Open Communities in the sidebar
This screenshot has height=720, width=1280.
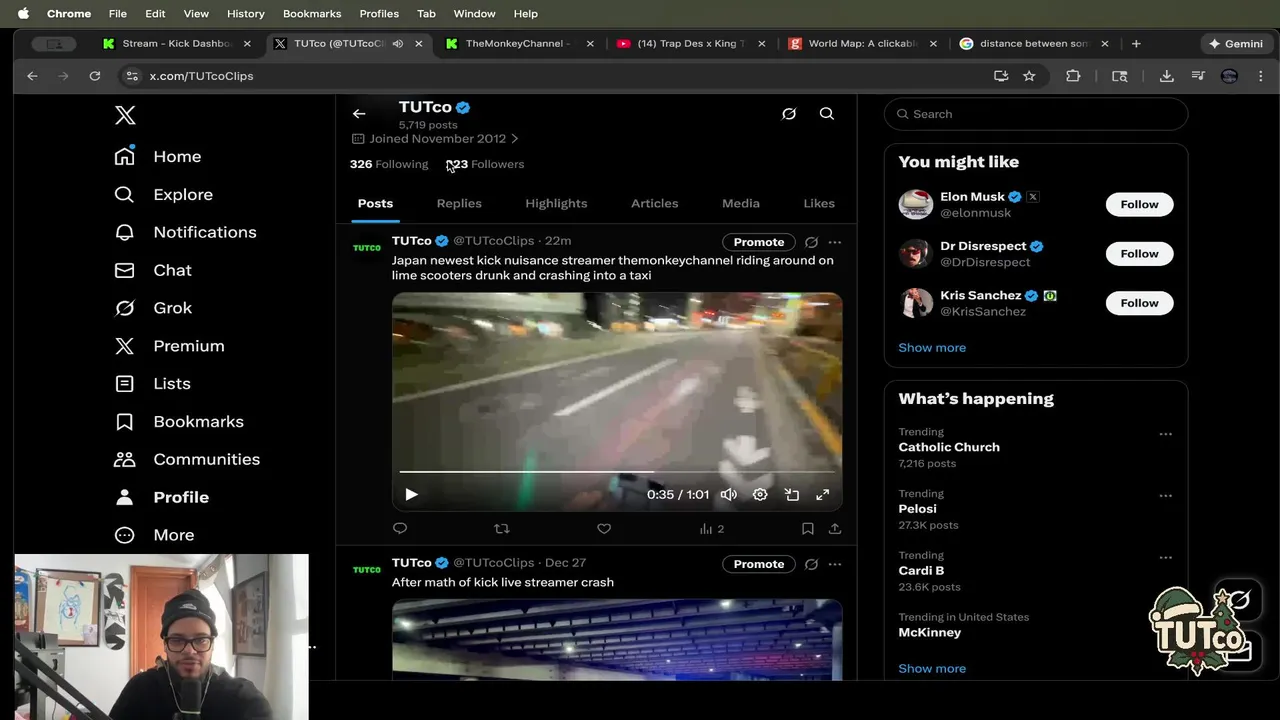(187, 459)
